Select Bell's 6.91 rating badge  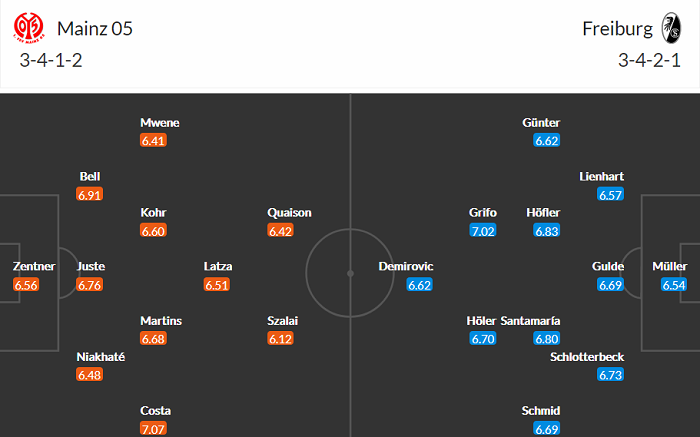click(x=90, y=195)
